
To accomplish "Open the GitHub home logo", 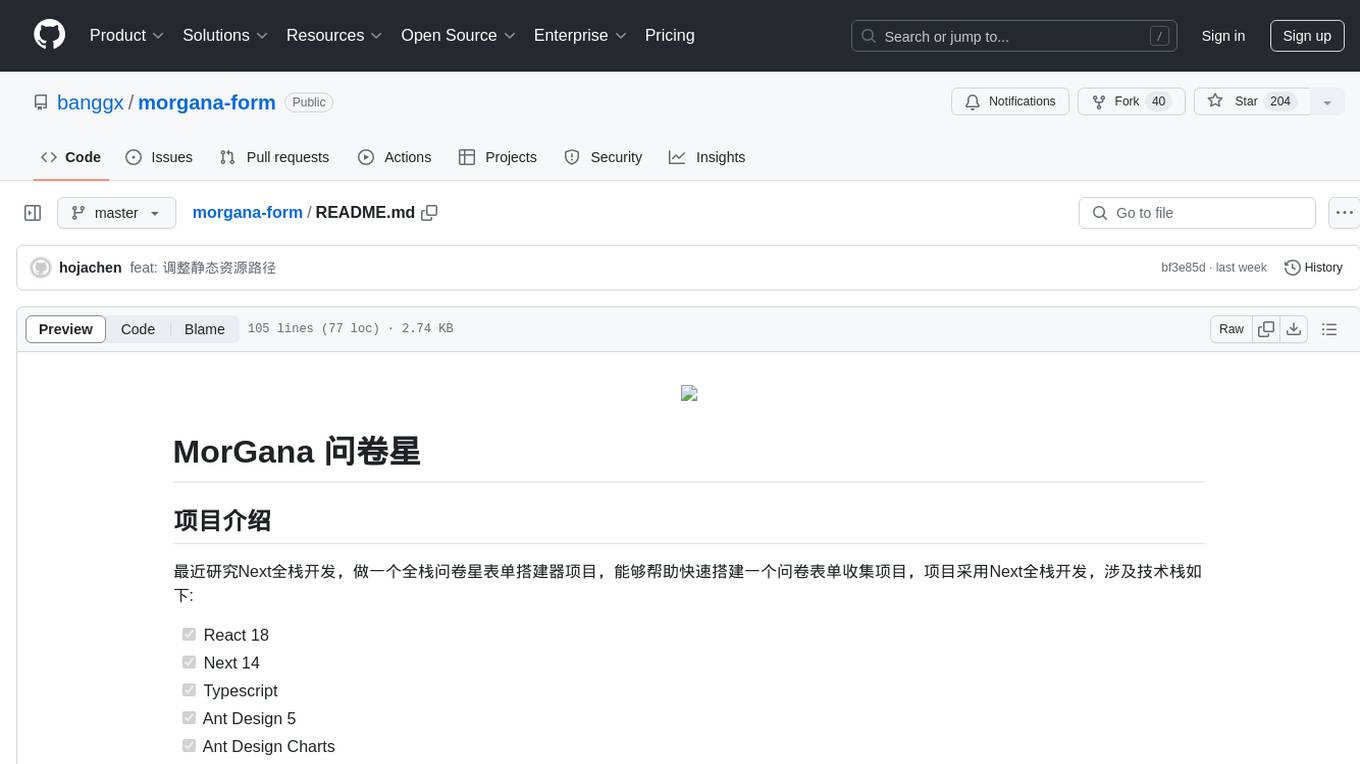I will tap(49, 35).
